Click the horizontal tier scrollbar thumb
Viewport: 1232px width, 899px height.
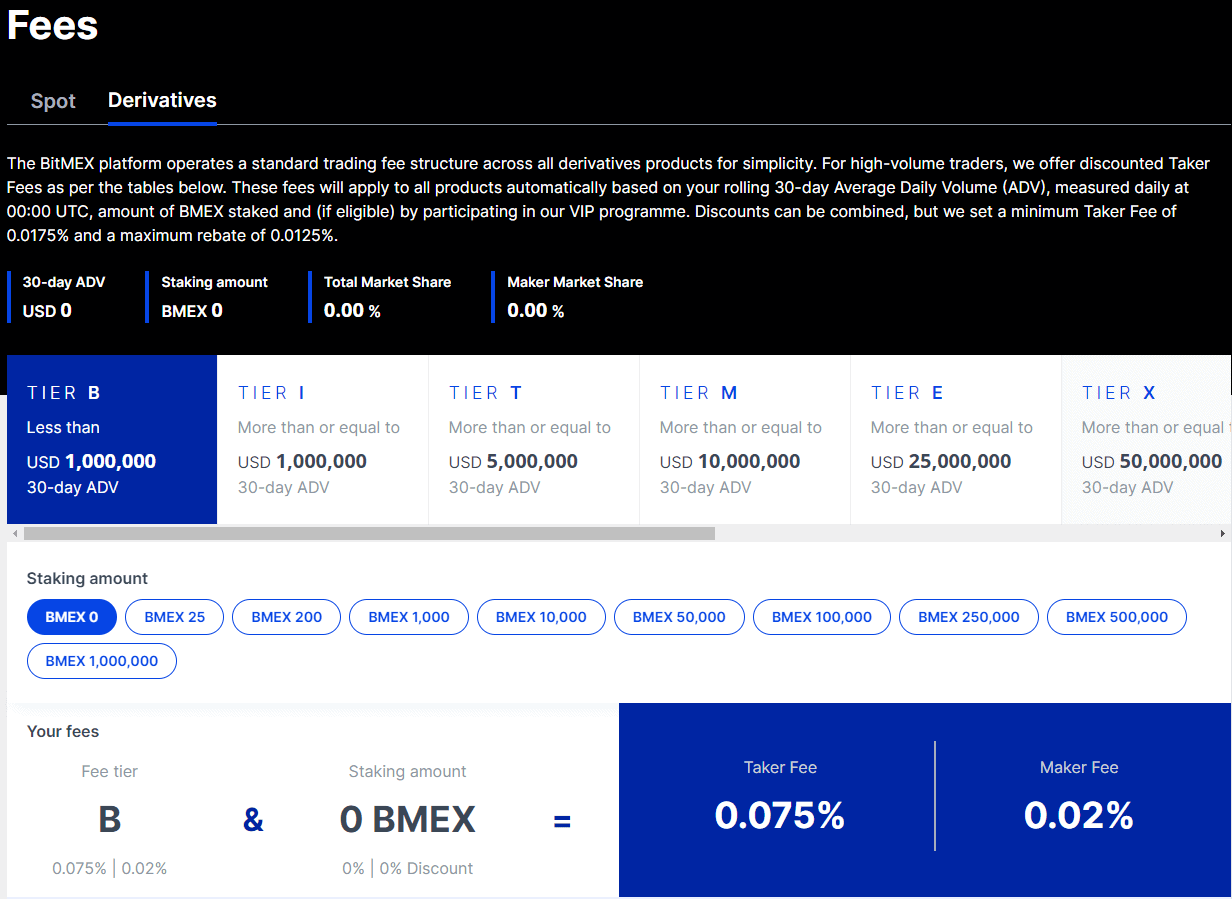[369, 534]
